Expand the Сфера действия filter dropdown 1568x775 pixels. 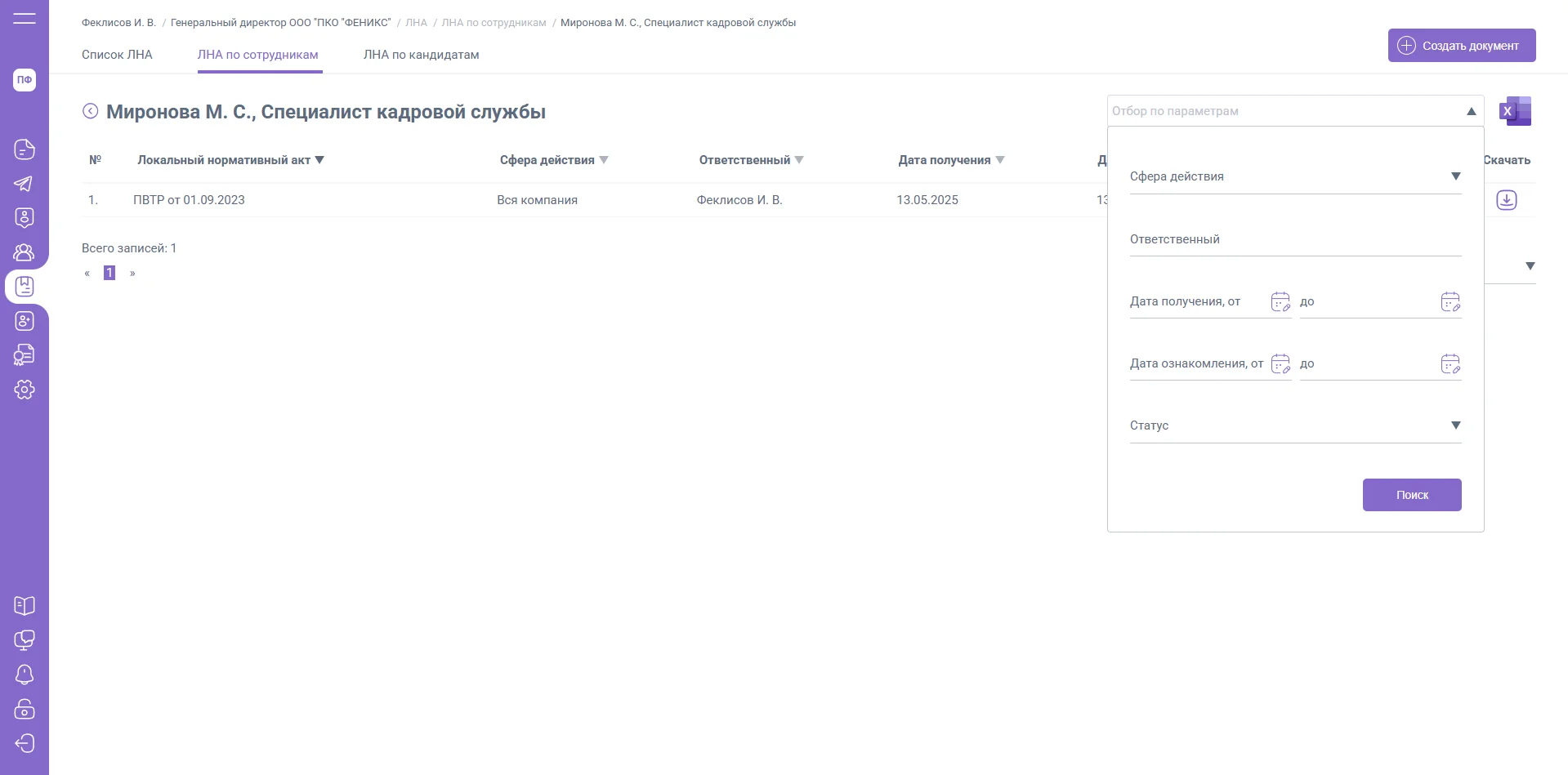coord(1454,176)
